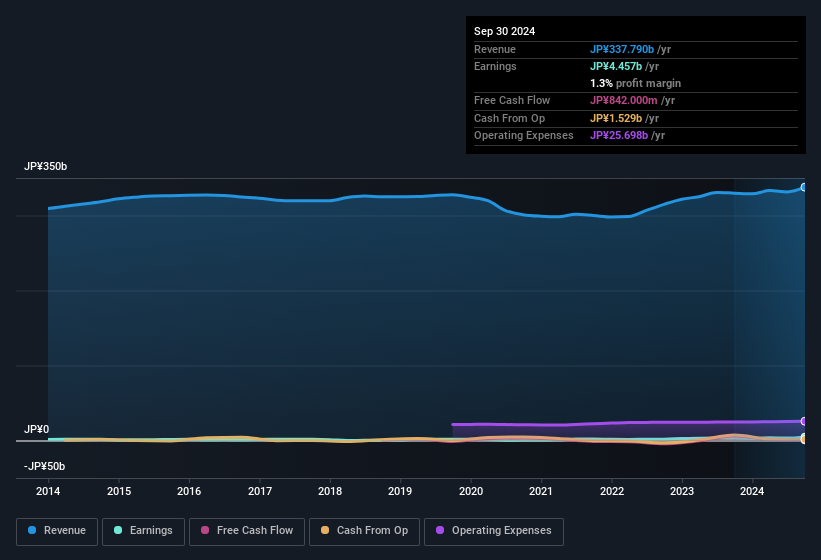Click the 1.3% profit margin text

point(635,83)
